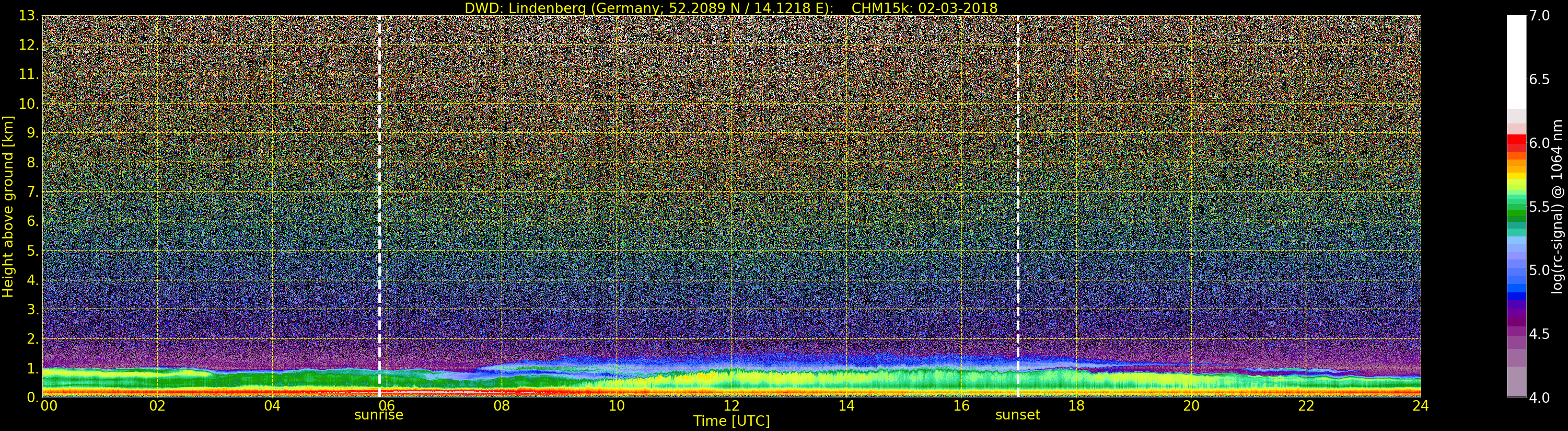Image resolution: width=1568 pixels, height=431 pixels.
Task: Click the time axis tick label '14'
Action: (846, 406)
